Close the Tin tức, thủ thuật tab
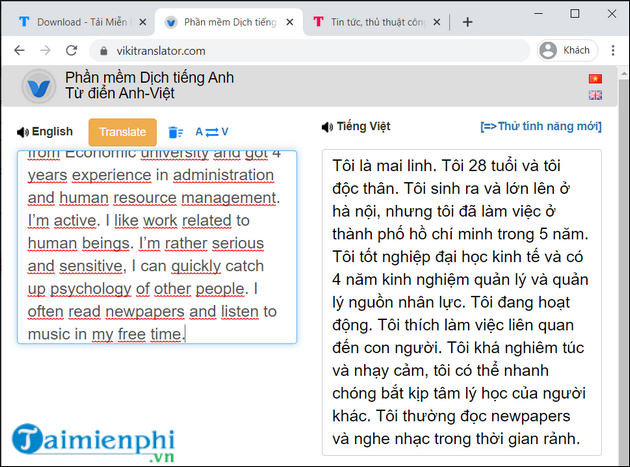This screenshot has height=467, width=630. tap(437, 23)
